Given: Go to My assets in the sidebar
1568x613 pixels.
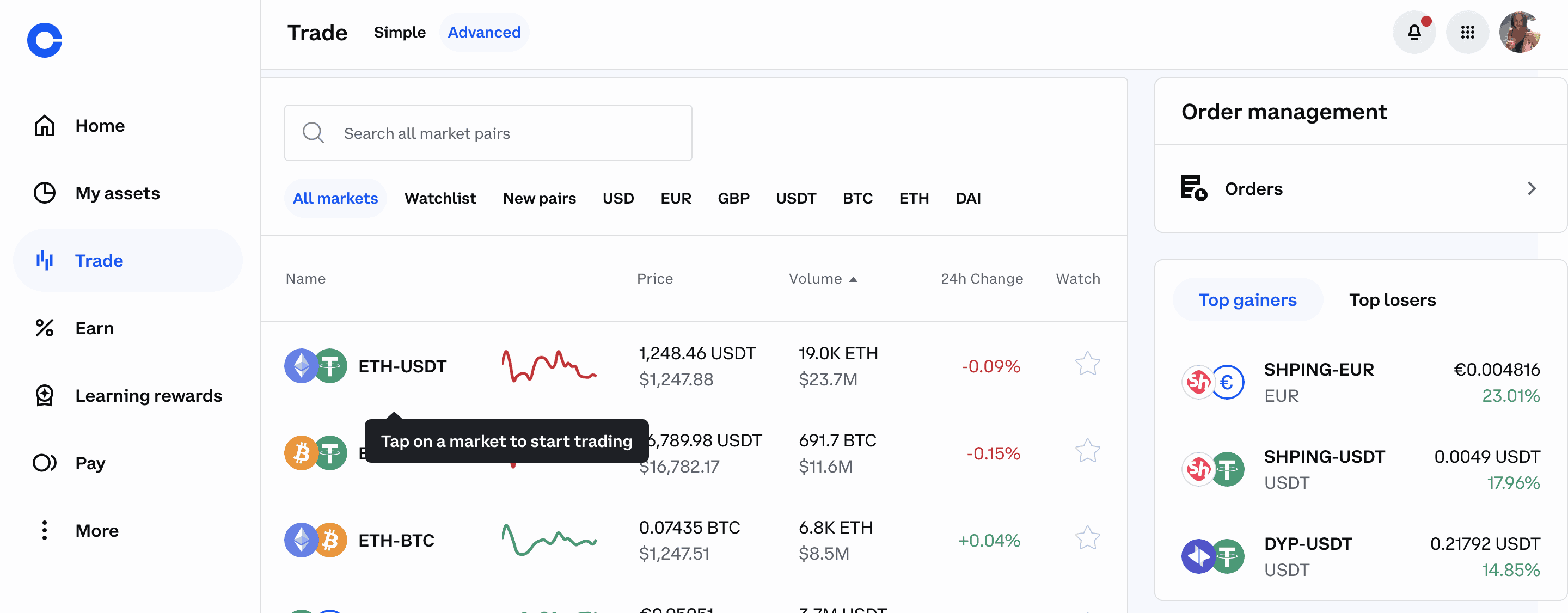Looking at the screenshot, I should click(x=128, y=193).
